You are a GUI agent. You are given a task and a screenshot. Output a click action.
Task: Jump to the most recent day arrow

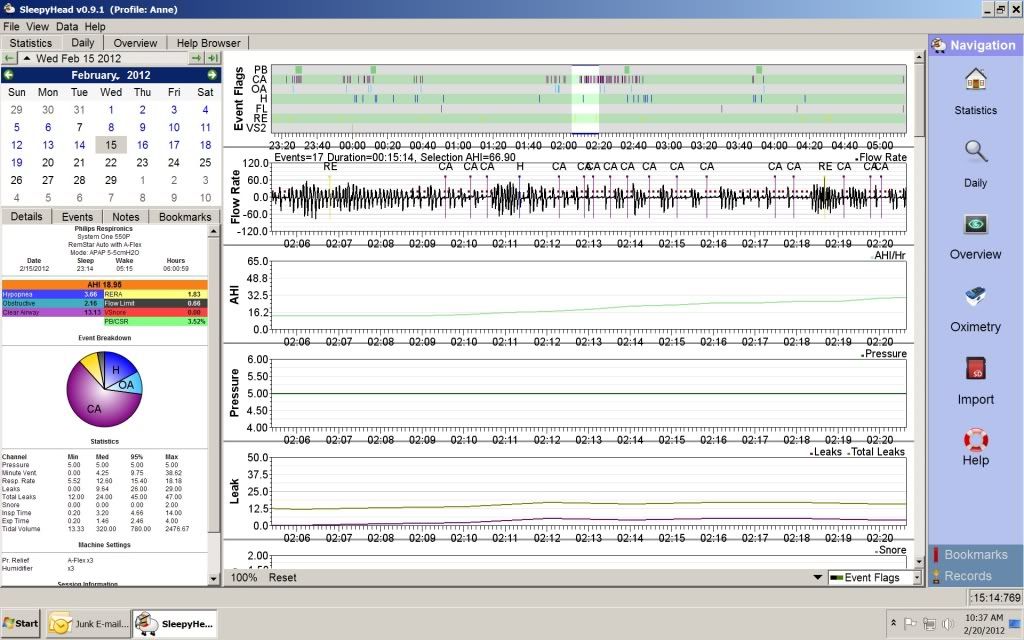(214, 58)
